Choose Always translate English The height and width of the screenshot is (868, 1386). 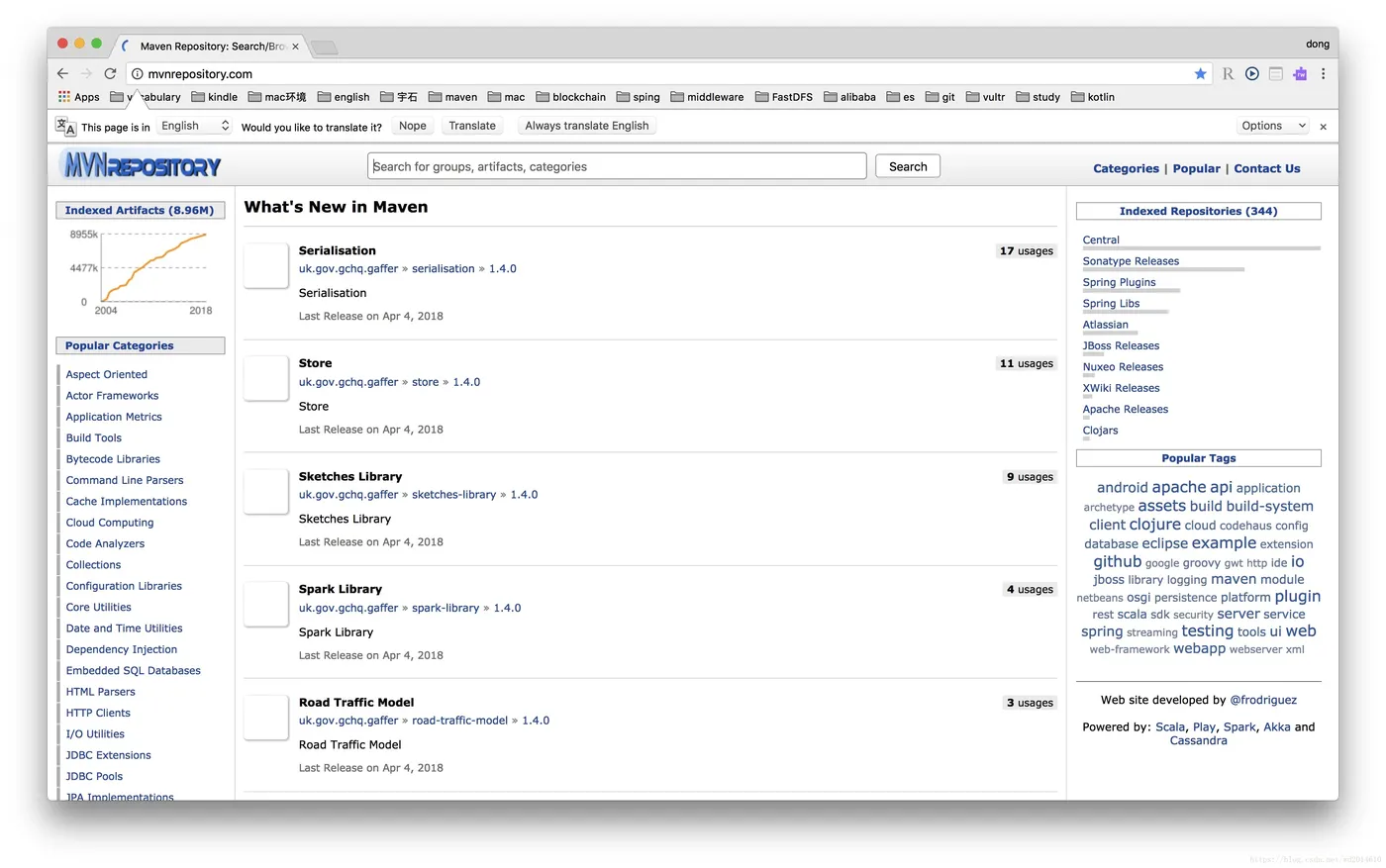pyautogui.click(x=587, y=126)
